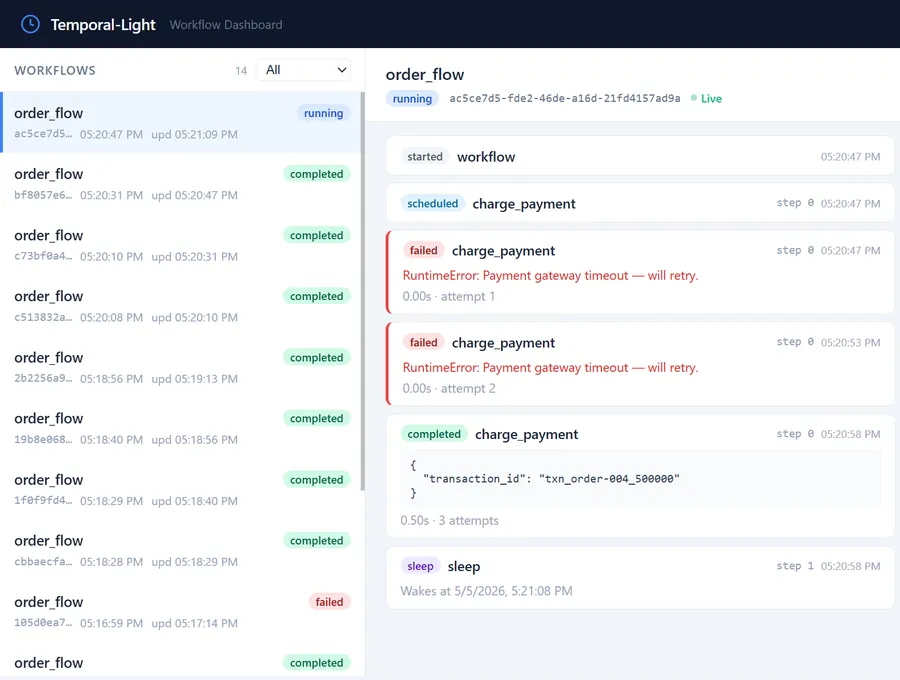Click the step 1 label on the sleep event

(795, 566)
